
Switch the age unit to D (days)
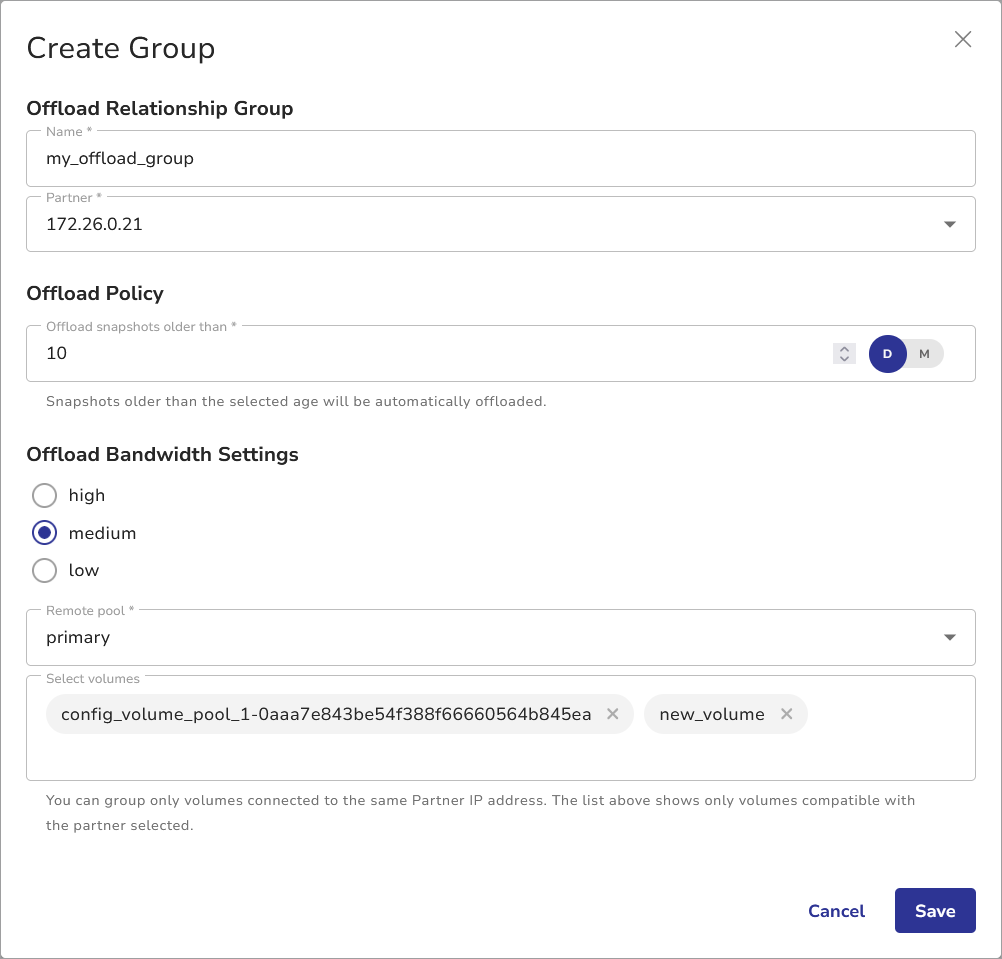[887, 354]
